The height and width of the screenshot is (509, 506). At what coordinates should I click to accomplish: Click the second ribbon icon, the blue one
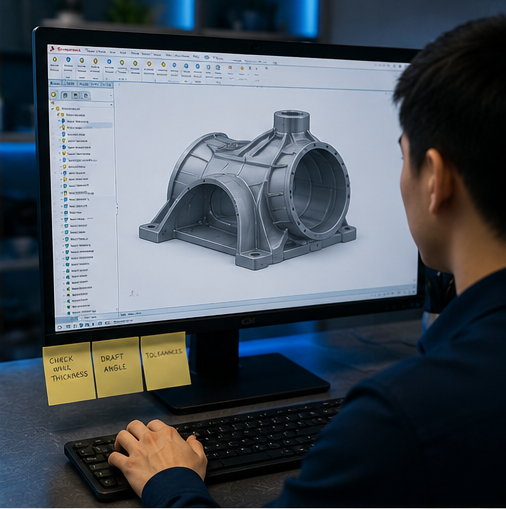[x=68, y=60]
